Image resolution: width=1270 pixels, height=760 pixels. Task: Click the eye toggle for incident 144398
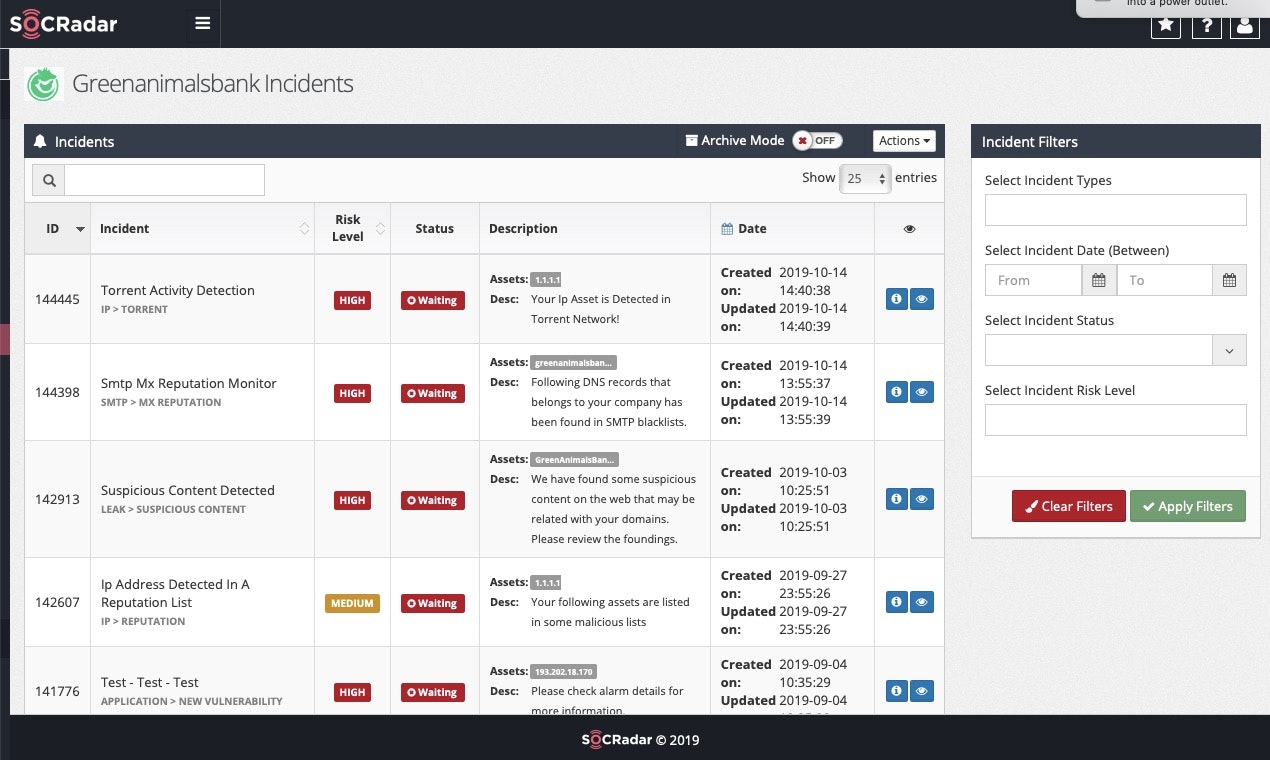(x=921, y=391)
